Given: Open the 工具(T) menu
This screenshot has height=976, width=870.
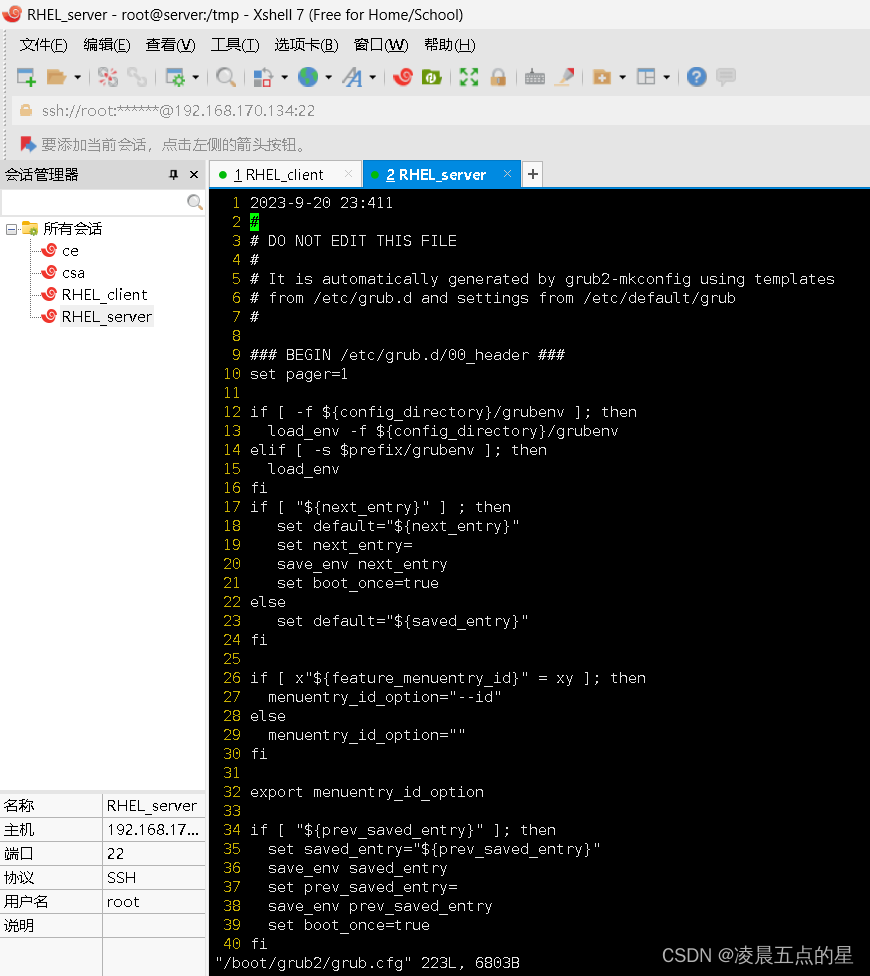Looking at the screenshot, I should point(234,44).
